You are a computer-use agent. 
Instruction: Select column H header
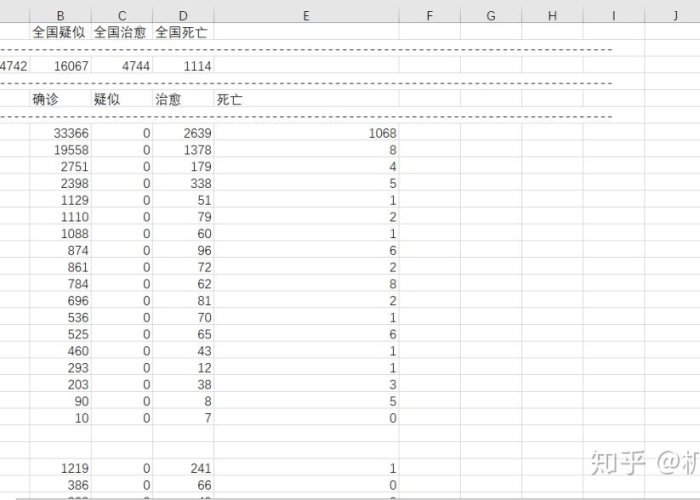point(552,15)
